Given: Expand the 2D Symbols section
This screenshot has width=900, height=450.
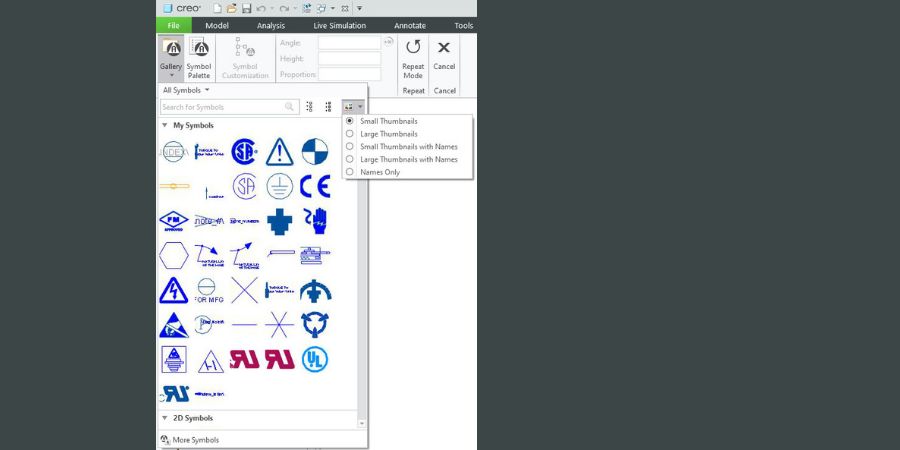Looking at the screenshot, I should pos(164,418).
